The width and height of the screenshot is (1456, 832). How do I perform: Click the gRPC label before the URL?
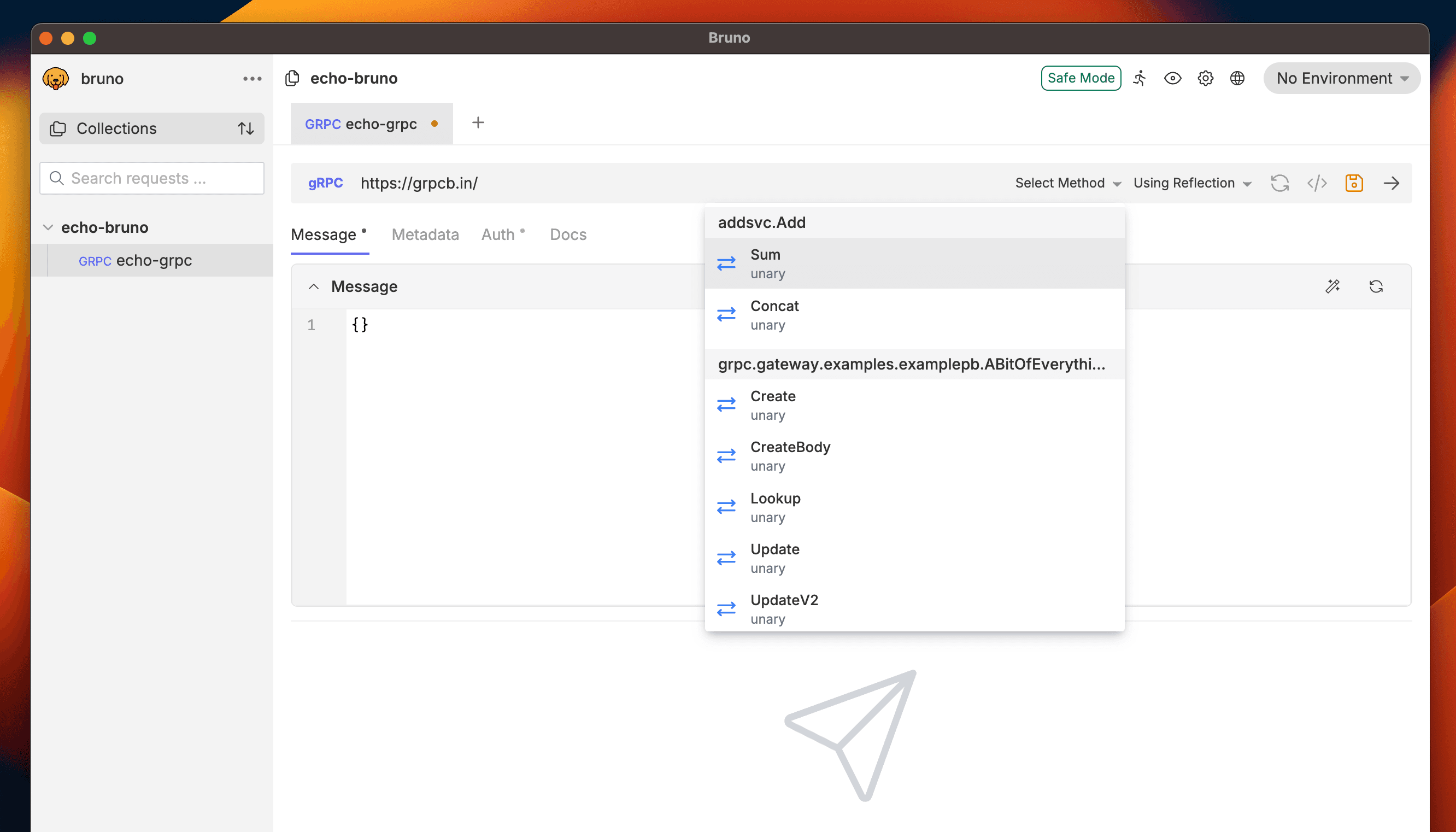click(325, 183)
